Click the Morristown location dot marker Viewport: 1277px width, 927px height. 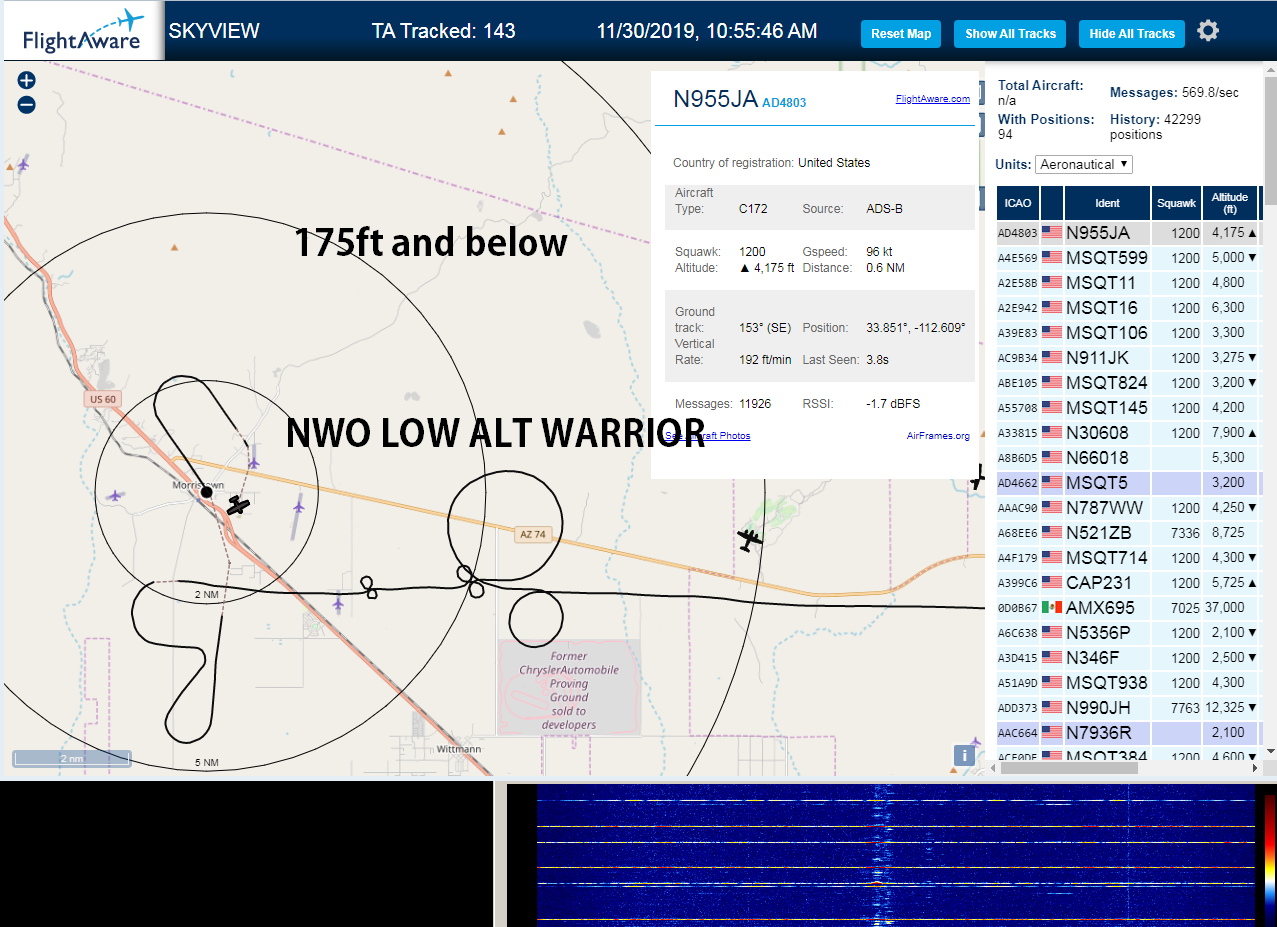[207, 492]
